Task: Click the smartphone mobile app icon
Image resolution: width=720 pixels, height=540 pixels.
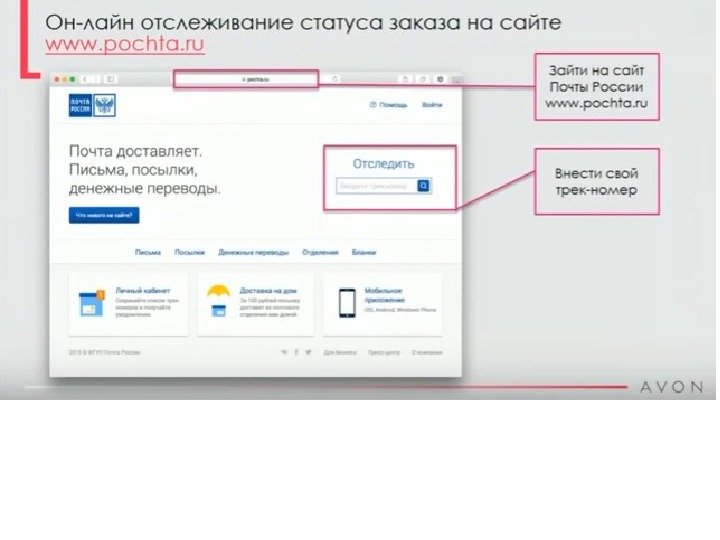Action: [x=347, y=303]
